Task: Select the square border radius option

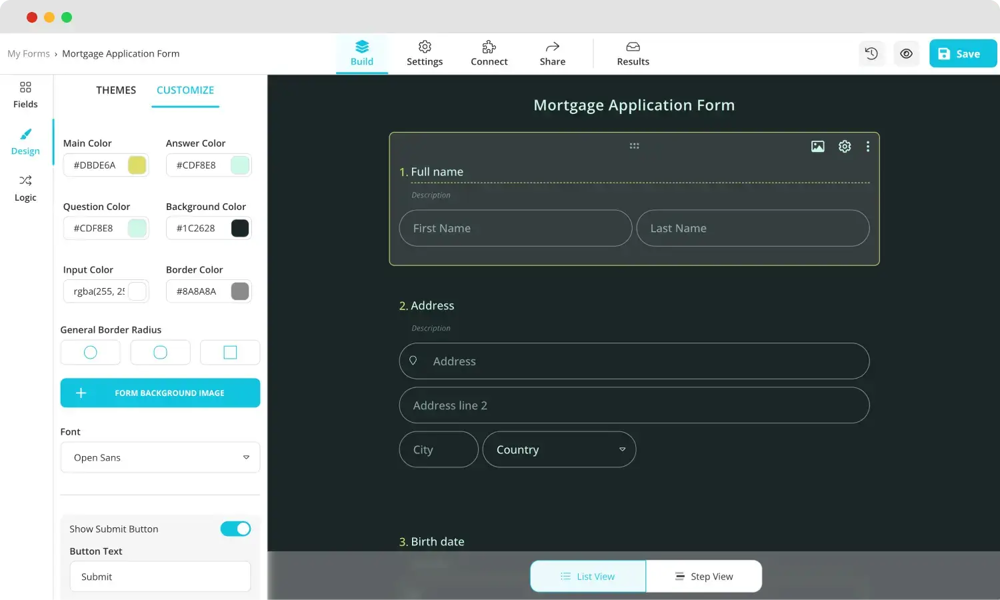Action: tap(230, 352)
